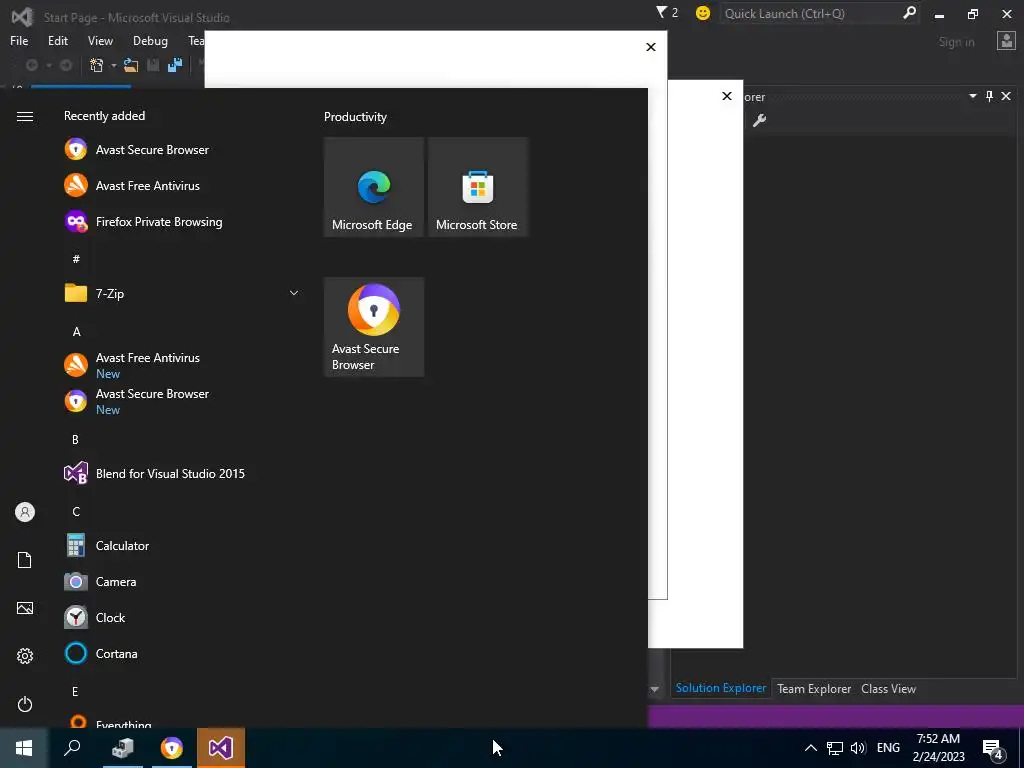Select the Solution Explorer tab
Viewport: 1024px width, 768px height.
coord(720,688)
